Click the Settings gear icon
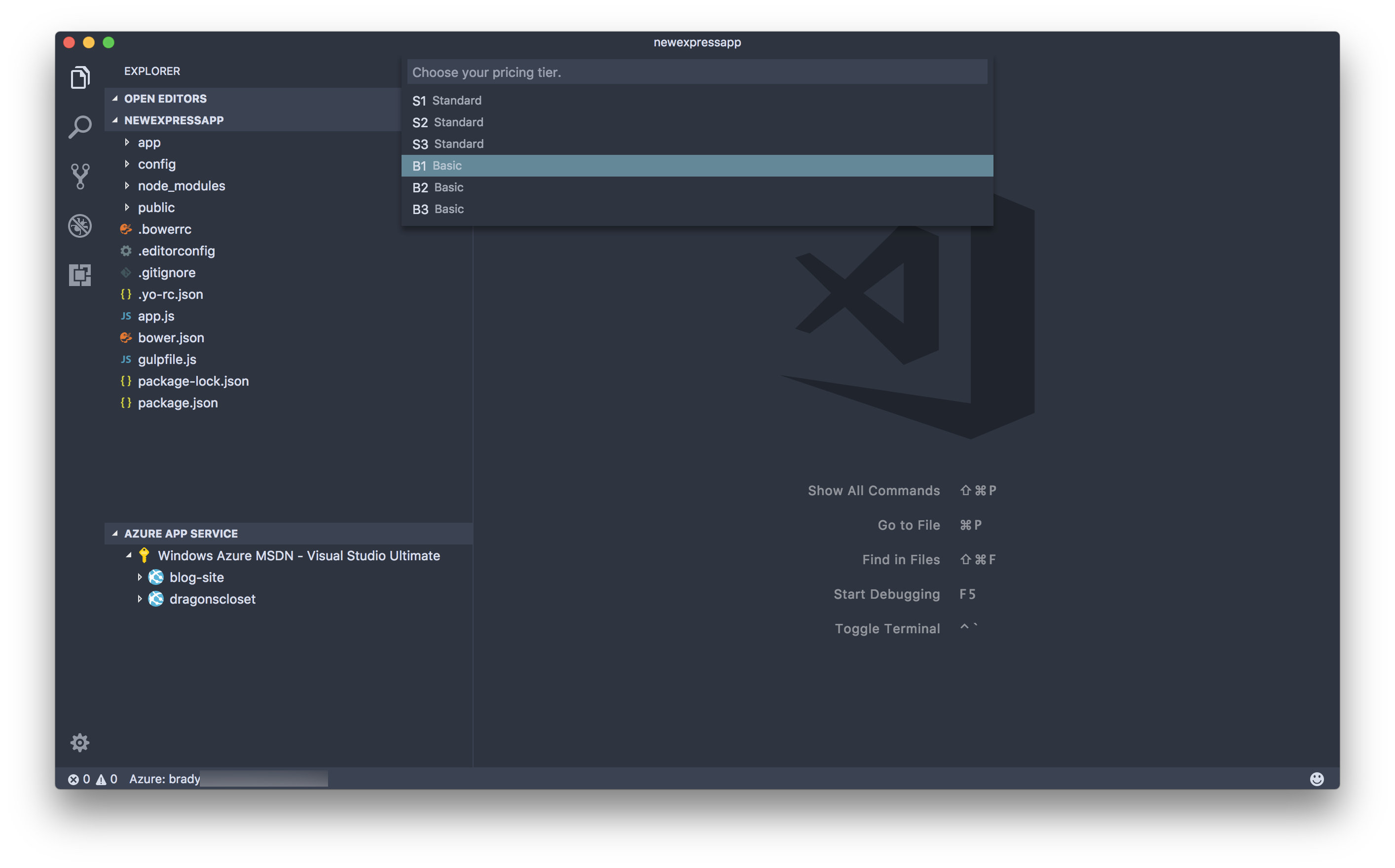The width and height of the screenshot is (1395, 868). click(x=79, y=742)
